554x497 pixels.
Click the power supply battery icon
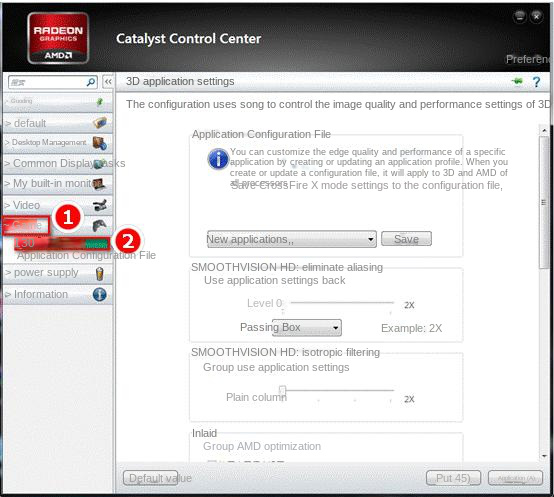coord(100,273)
